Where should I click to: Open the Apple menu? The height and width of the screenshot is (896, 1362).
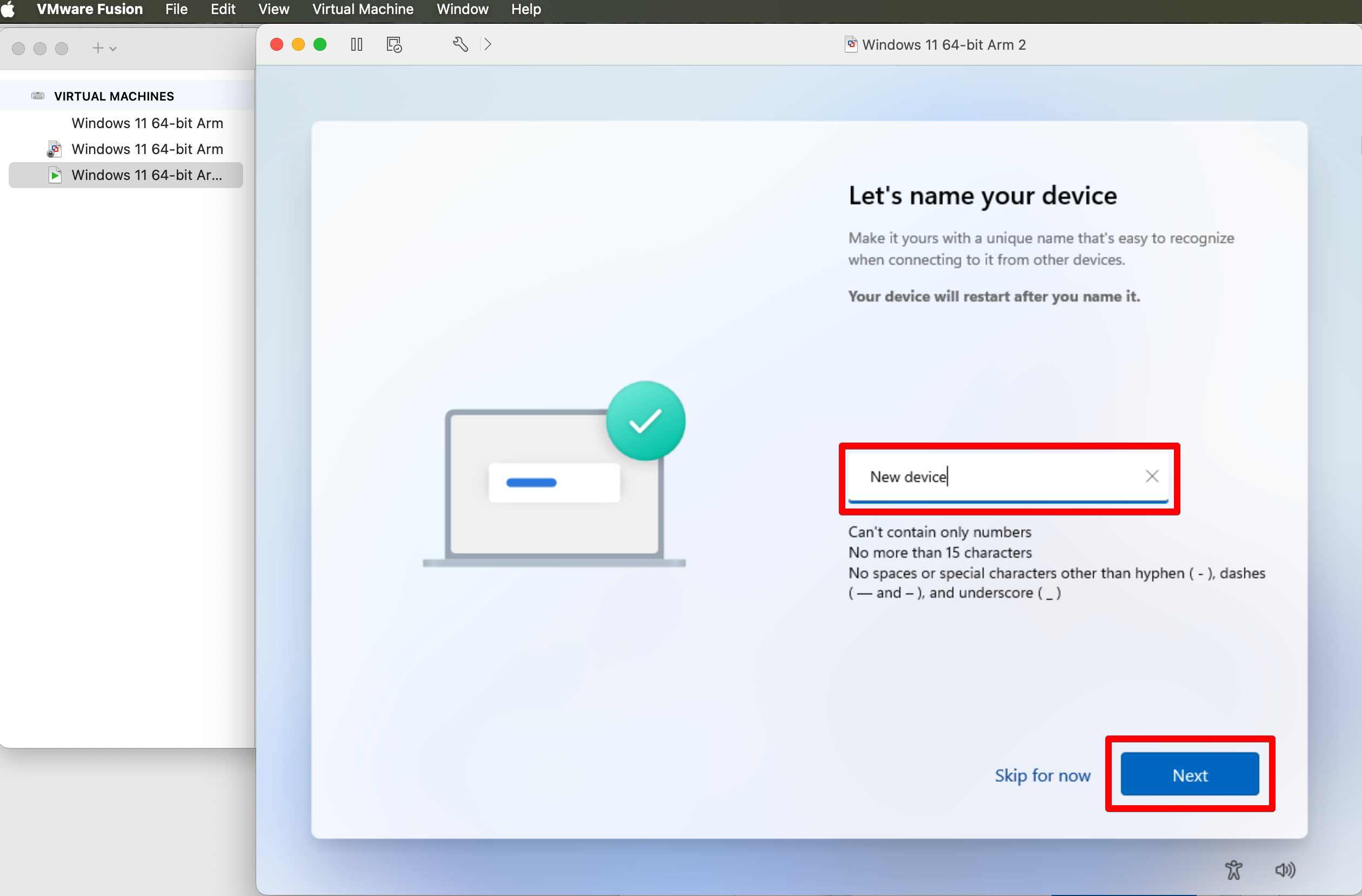pos(9,9)
